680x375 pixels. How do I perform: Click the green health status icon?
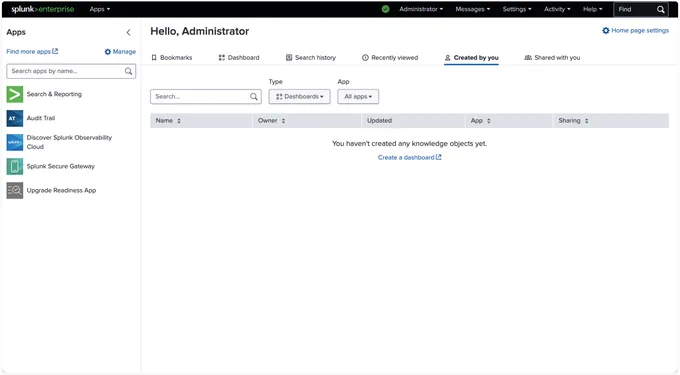[x=385, y=9]
